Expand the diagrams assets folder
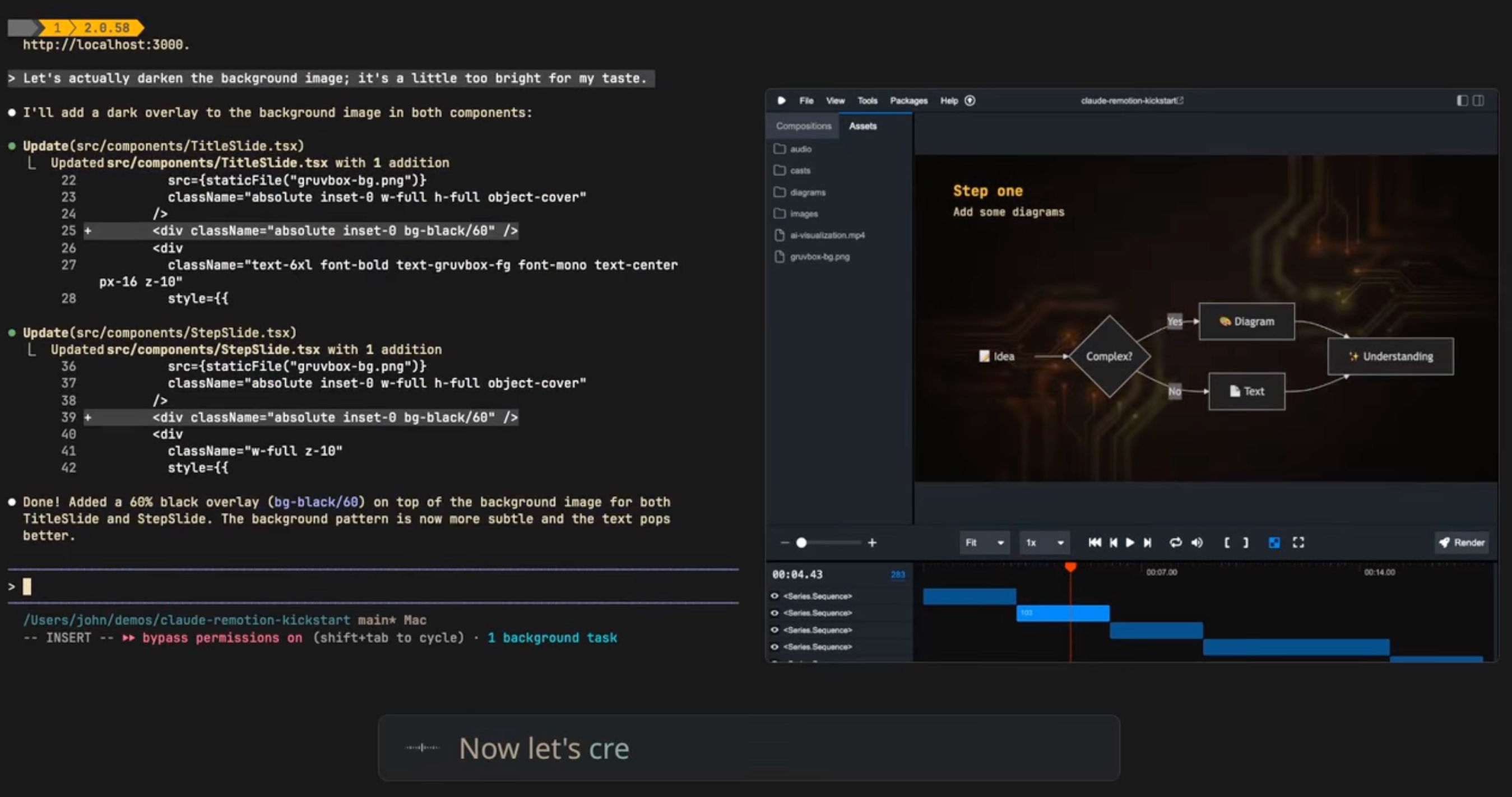Image resolution: width=1512 pixels, height=797 pixels. tap(807, 192)
